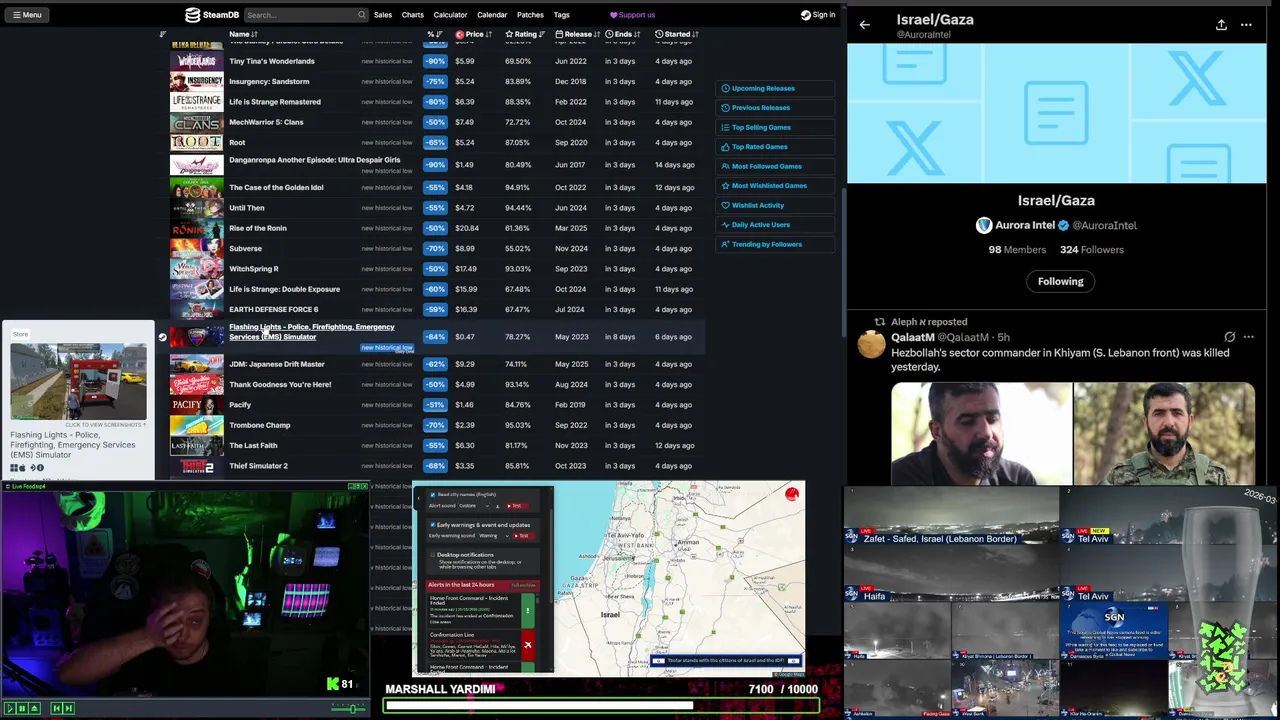
Task: Open the Calculator nav item
Action: click(x=450, y=15)
